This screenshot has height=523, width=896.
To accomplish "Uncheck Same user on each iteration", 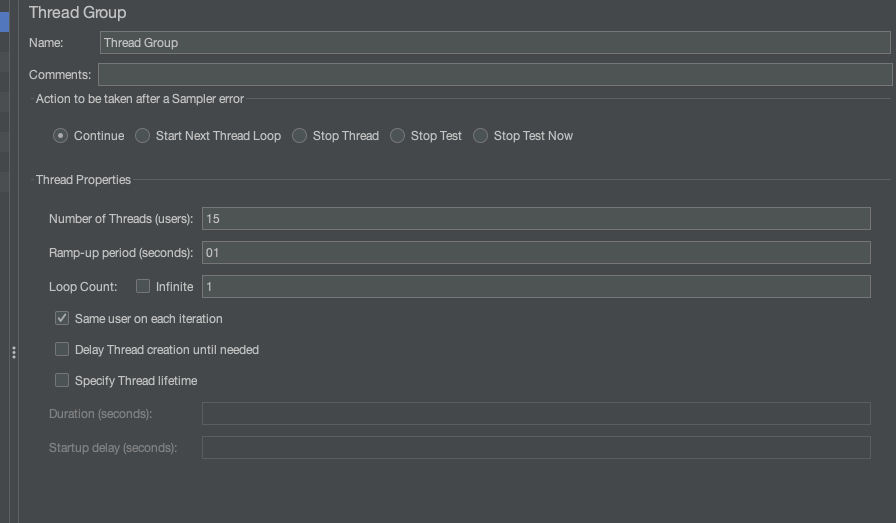I will (x=62, y=318).
